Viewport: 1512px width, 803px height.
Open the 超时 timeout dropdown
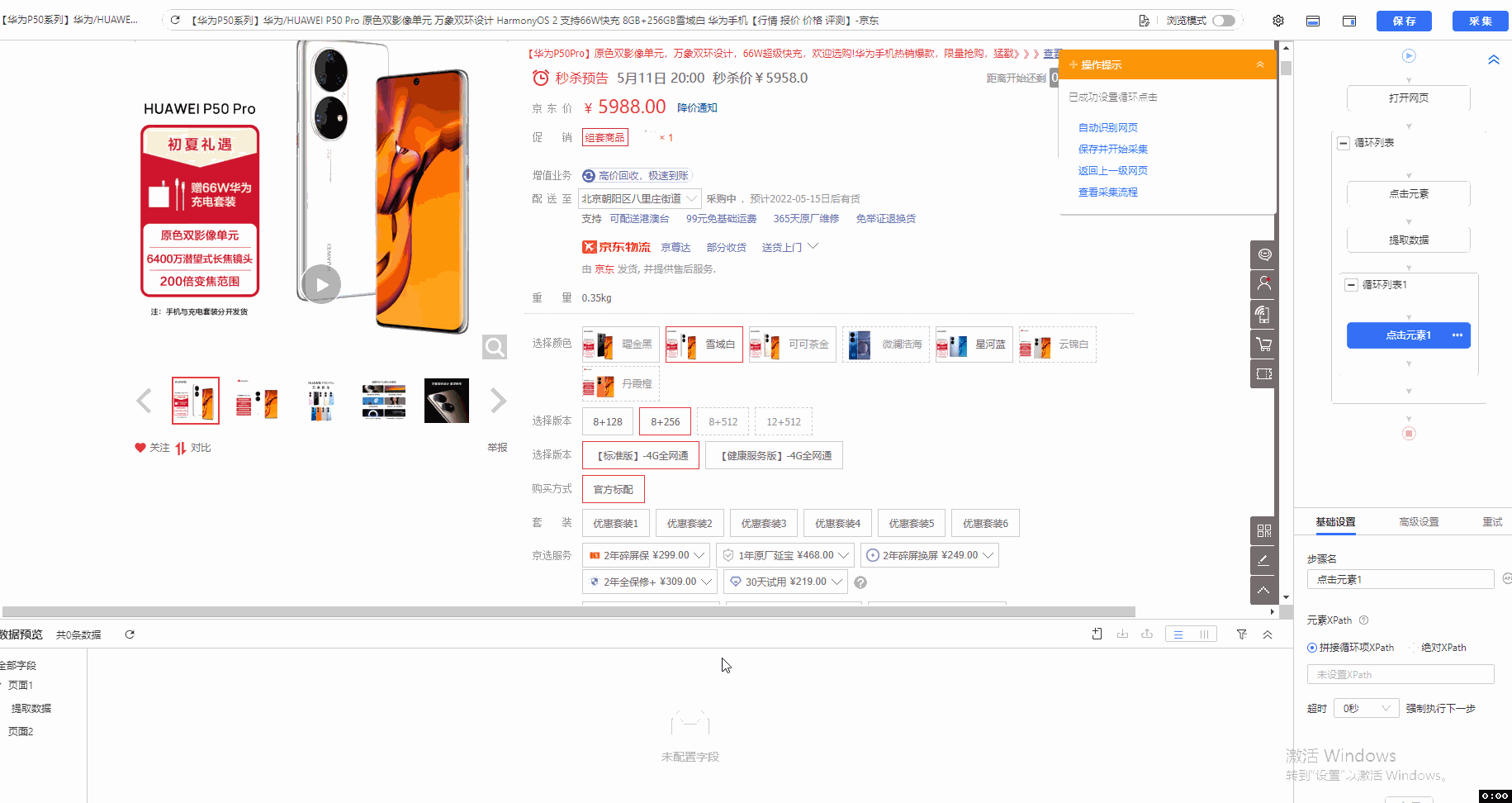pos(1366,708)
